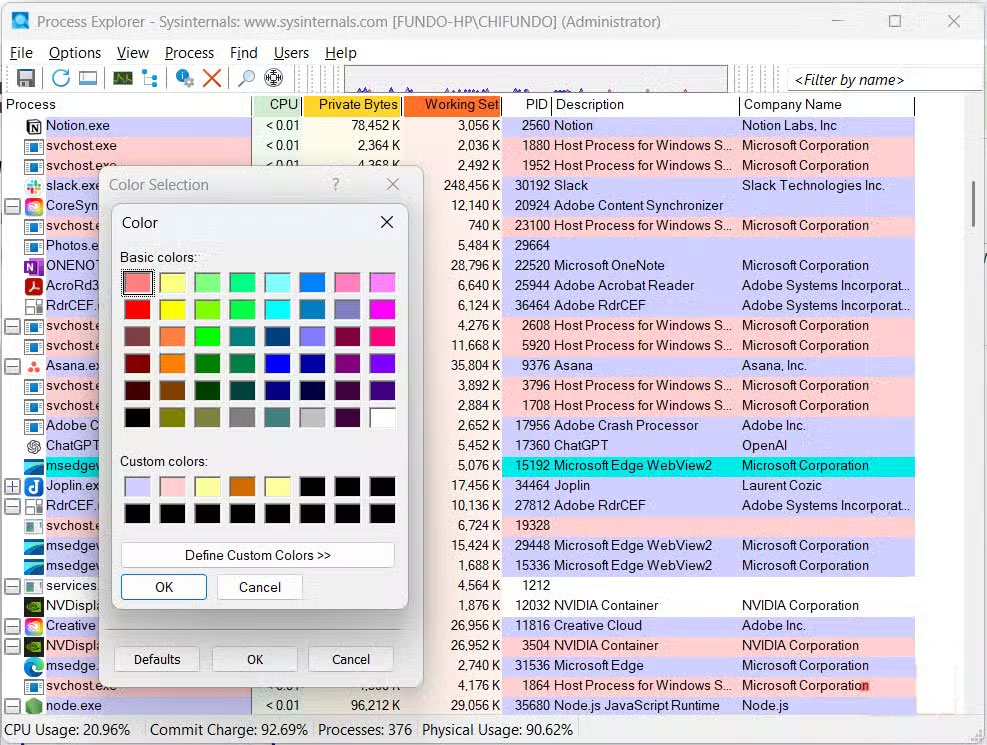
Task: Collapse the CoreSync process tree node
Action: click(x=12, y=206)
